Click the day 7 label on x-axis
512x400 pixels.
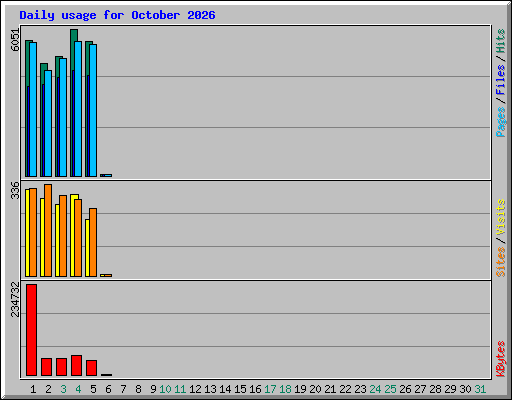123,389
